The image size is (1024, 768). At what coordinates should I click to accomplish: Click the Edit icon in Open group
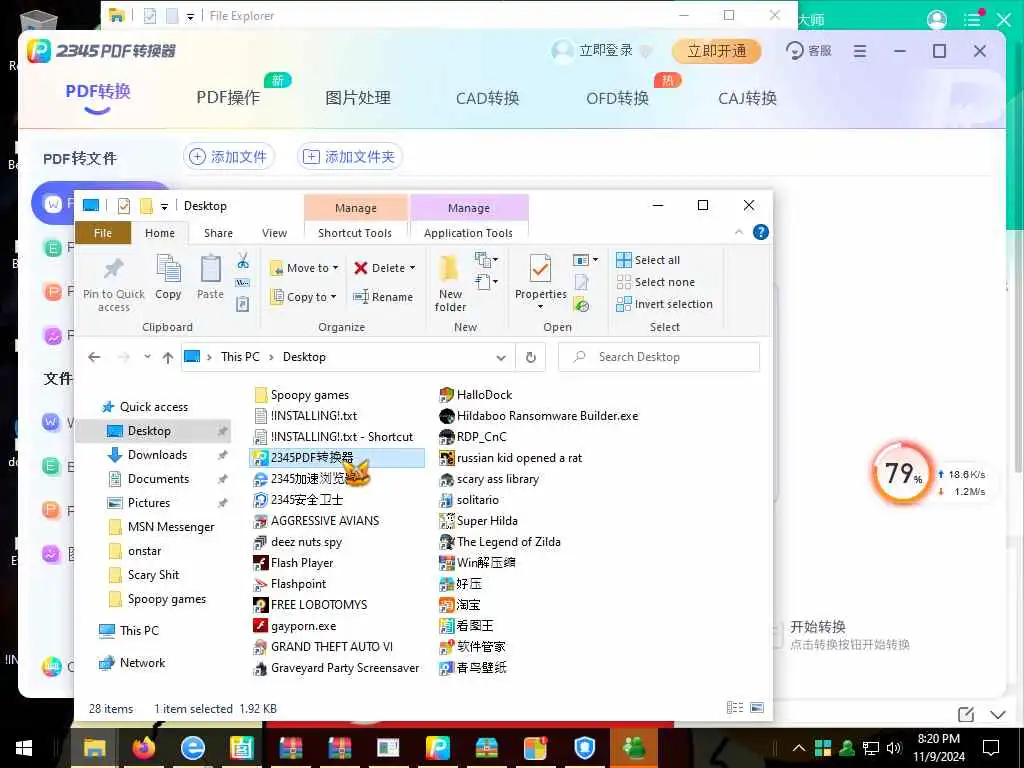click(581, 282)
